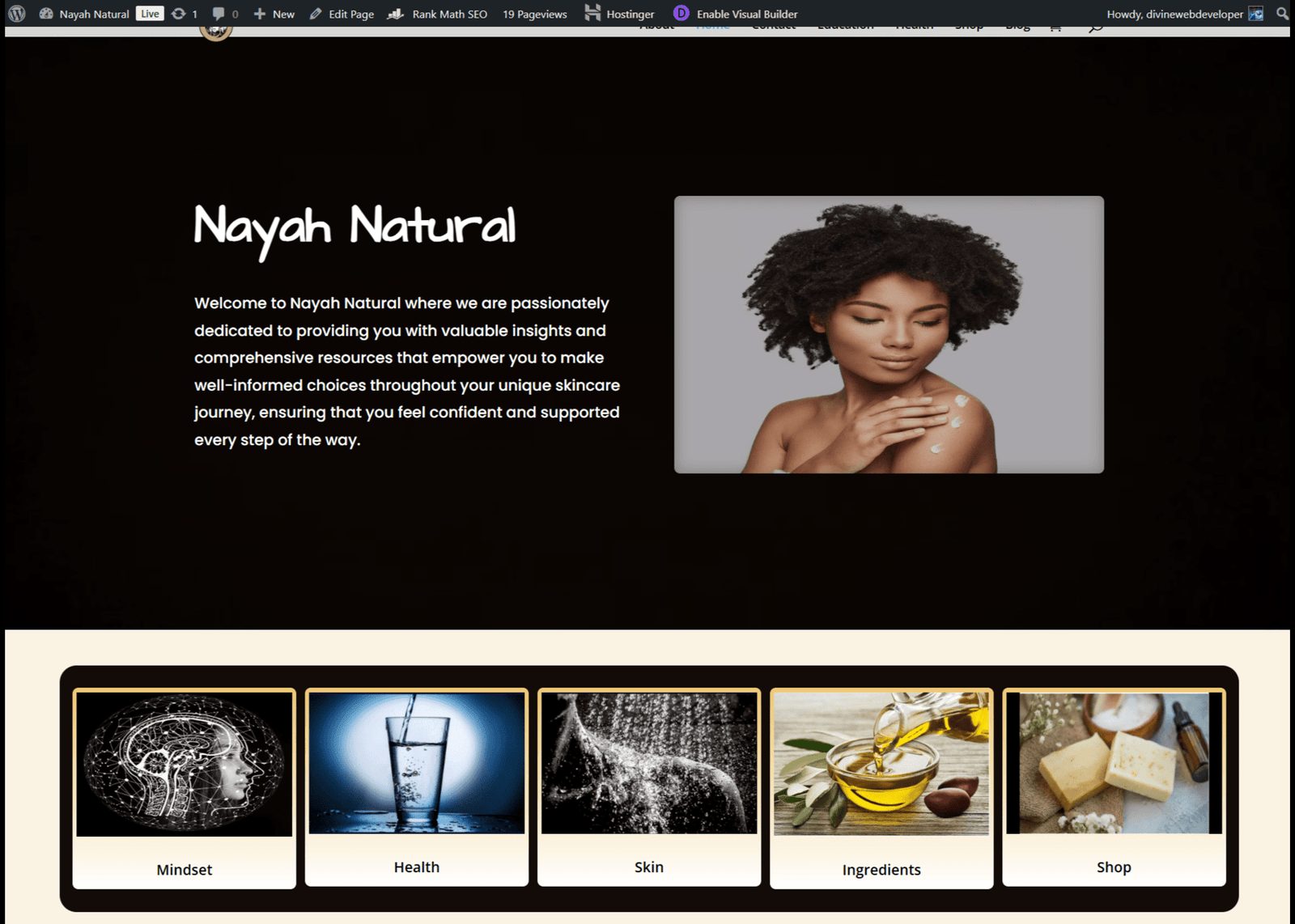
Task: Click the Live status badge
Action: tap(150, 14)
